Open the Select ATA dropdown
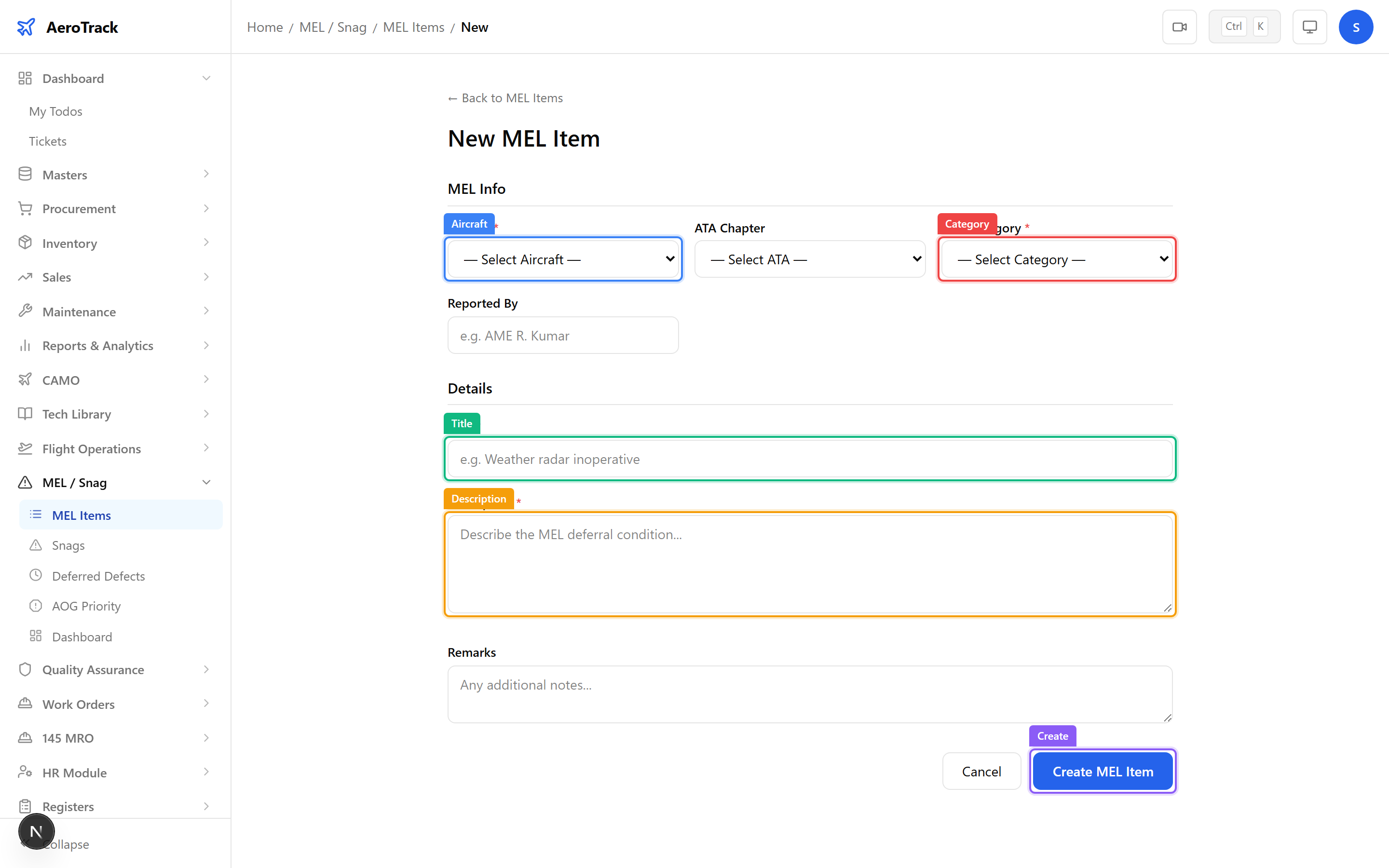The width and height of the screenshot is (1389, 868). (809, 259)
